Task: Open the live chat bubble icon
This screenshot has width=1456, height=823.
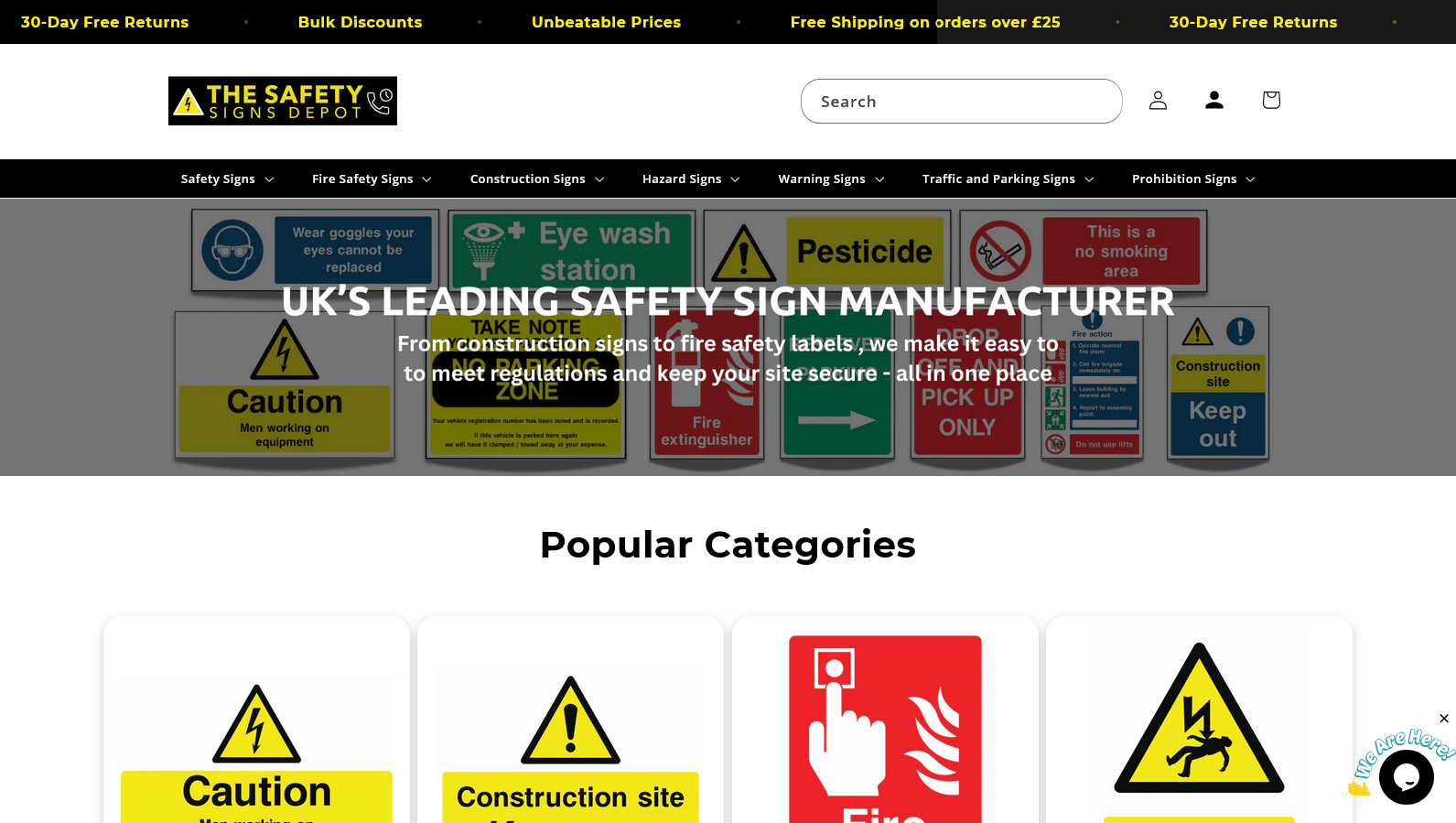Action: coord(1407,777)
